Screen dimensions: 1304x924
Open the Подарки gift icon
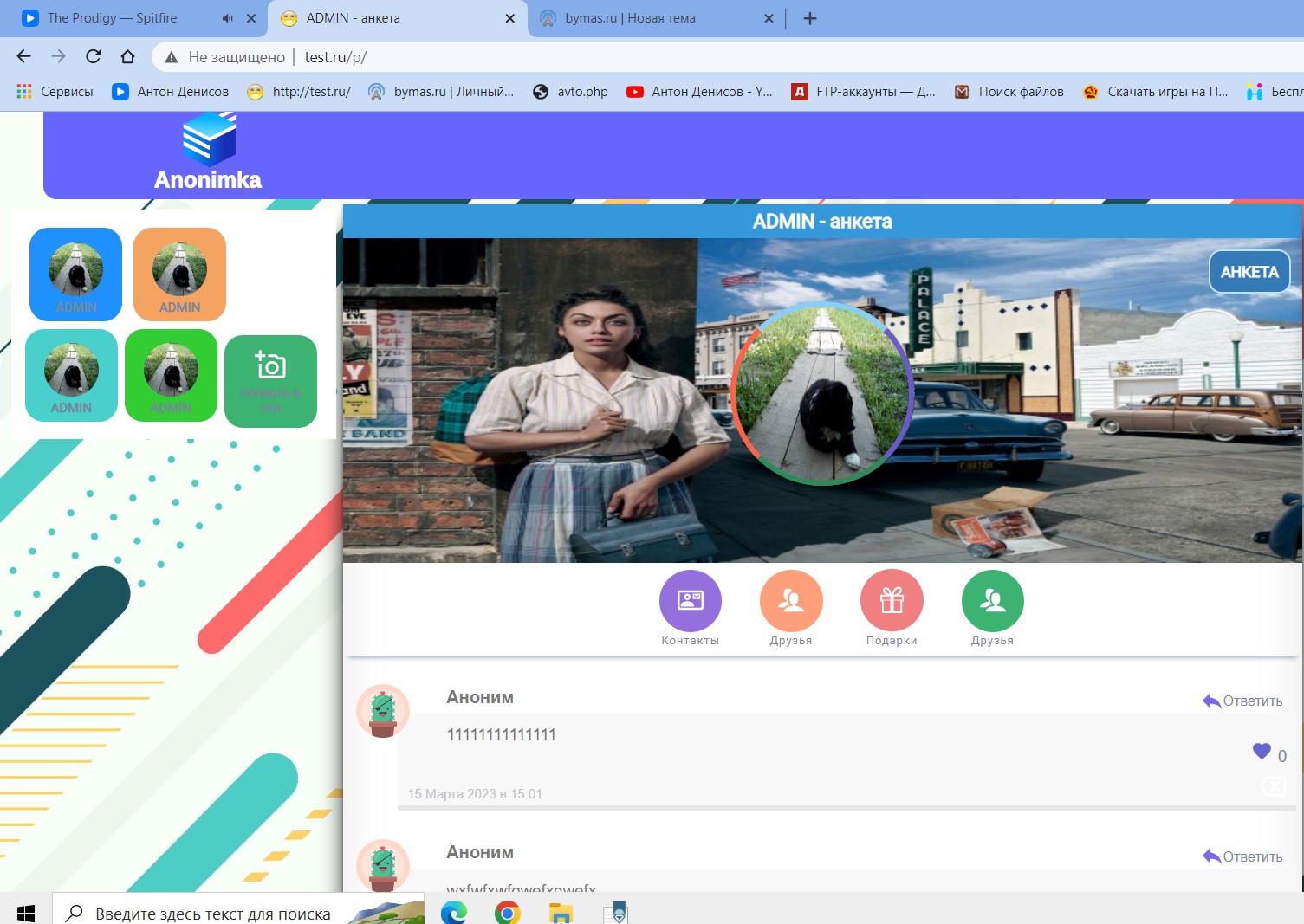click(x=892, y=601)
